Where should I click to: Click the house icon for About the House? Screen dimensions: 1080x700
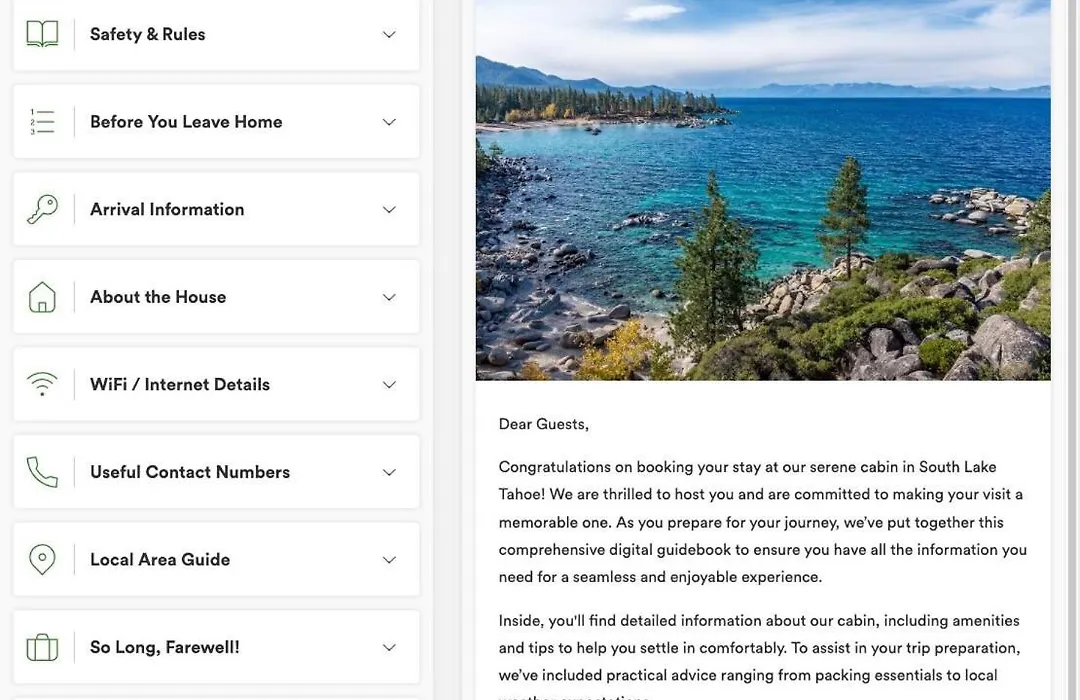(42, 297)
